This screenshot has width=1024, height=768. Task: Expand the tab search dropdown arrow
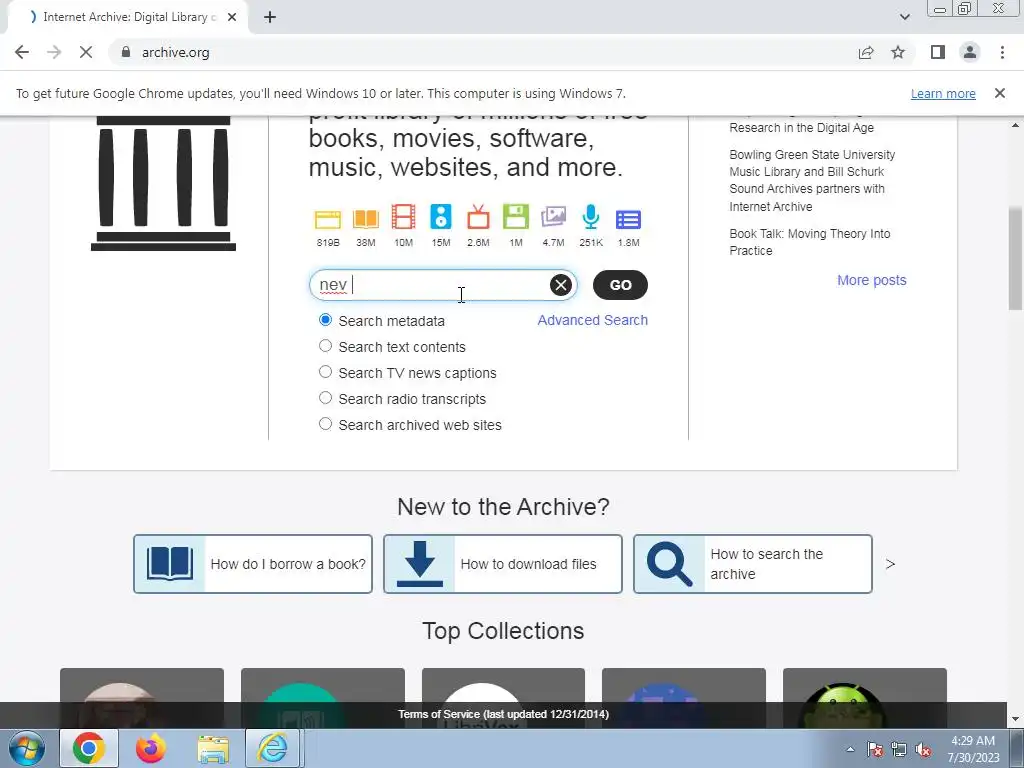coord(904,17)
